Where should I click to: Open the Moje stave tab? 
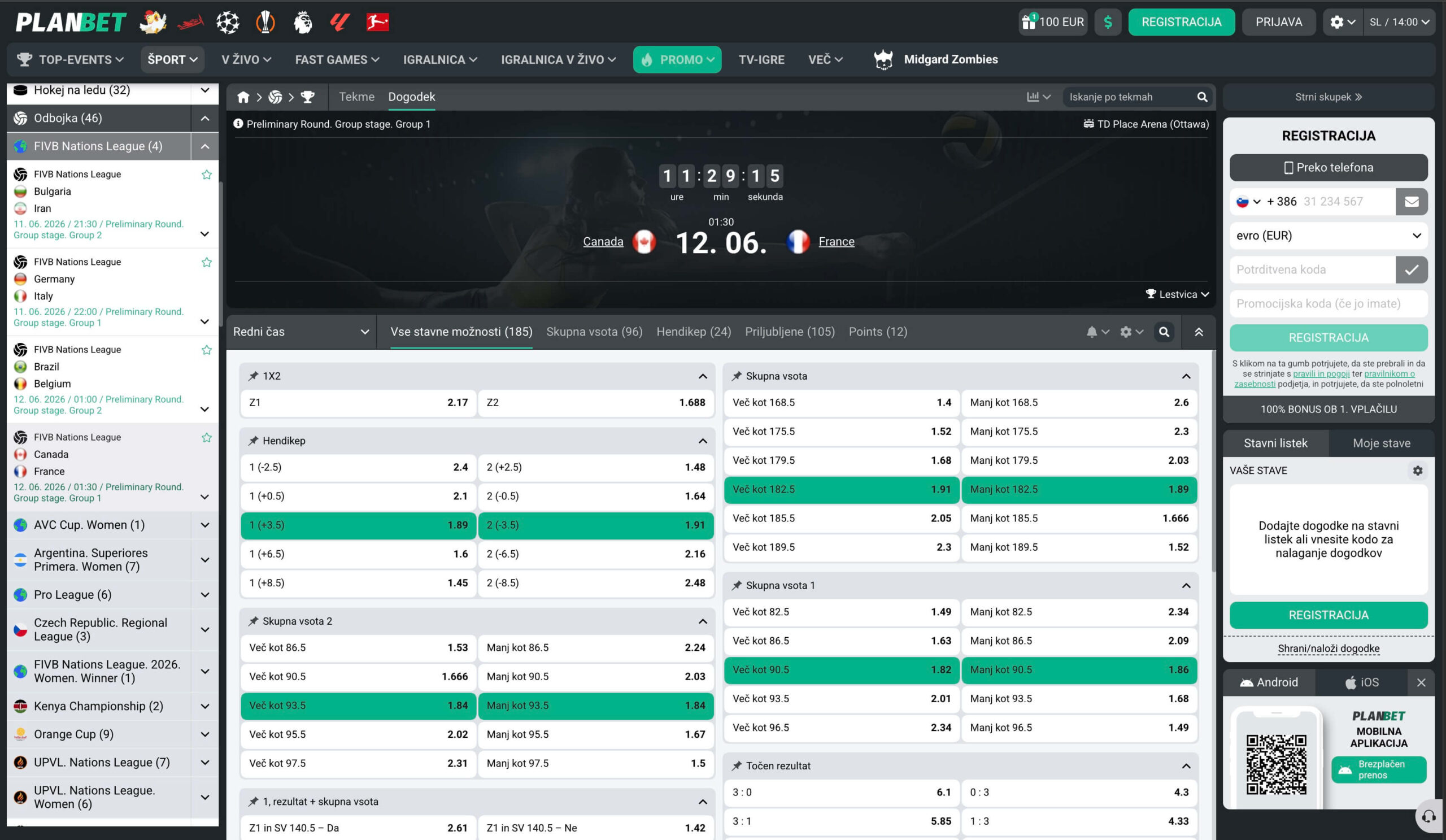click(1381, 443)
